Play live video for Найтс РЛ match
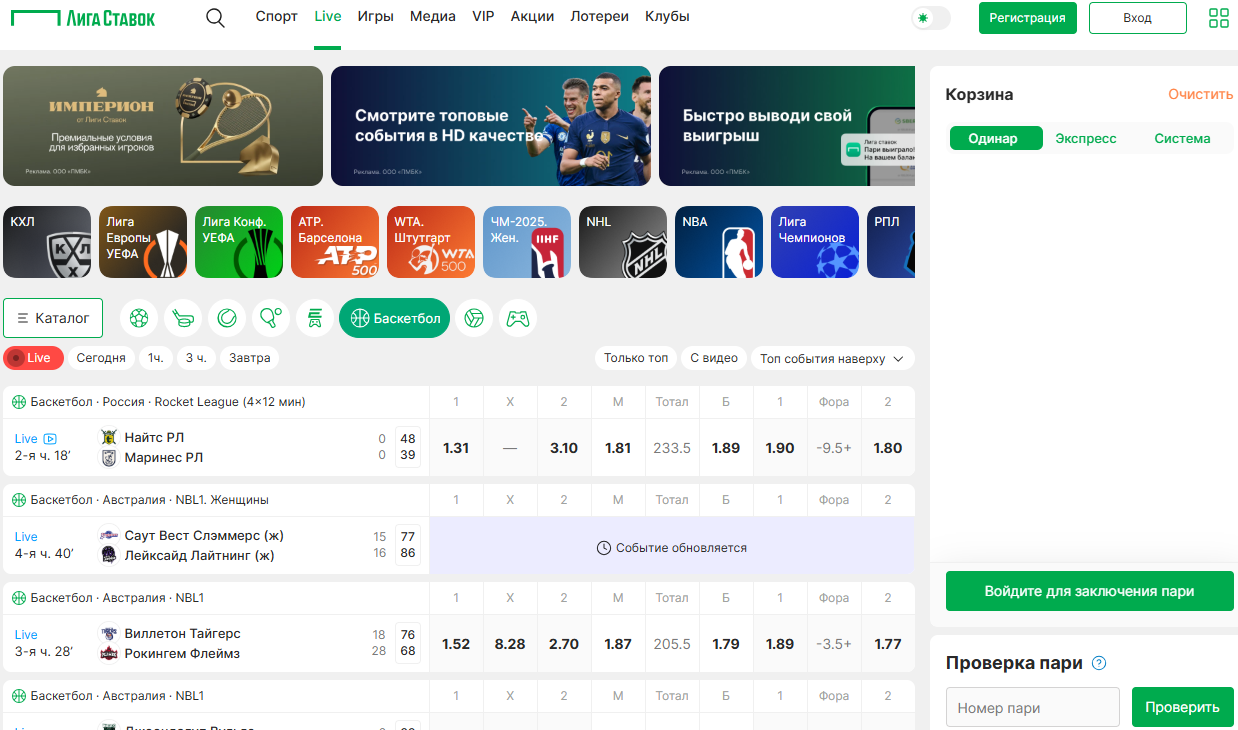Viewport: 1238px width, 730px height. point(50,439)
